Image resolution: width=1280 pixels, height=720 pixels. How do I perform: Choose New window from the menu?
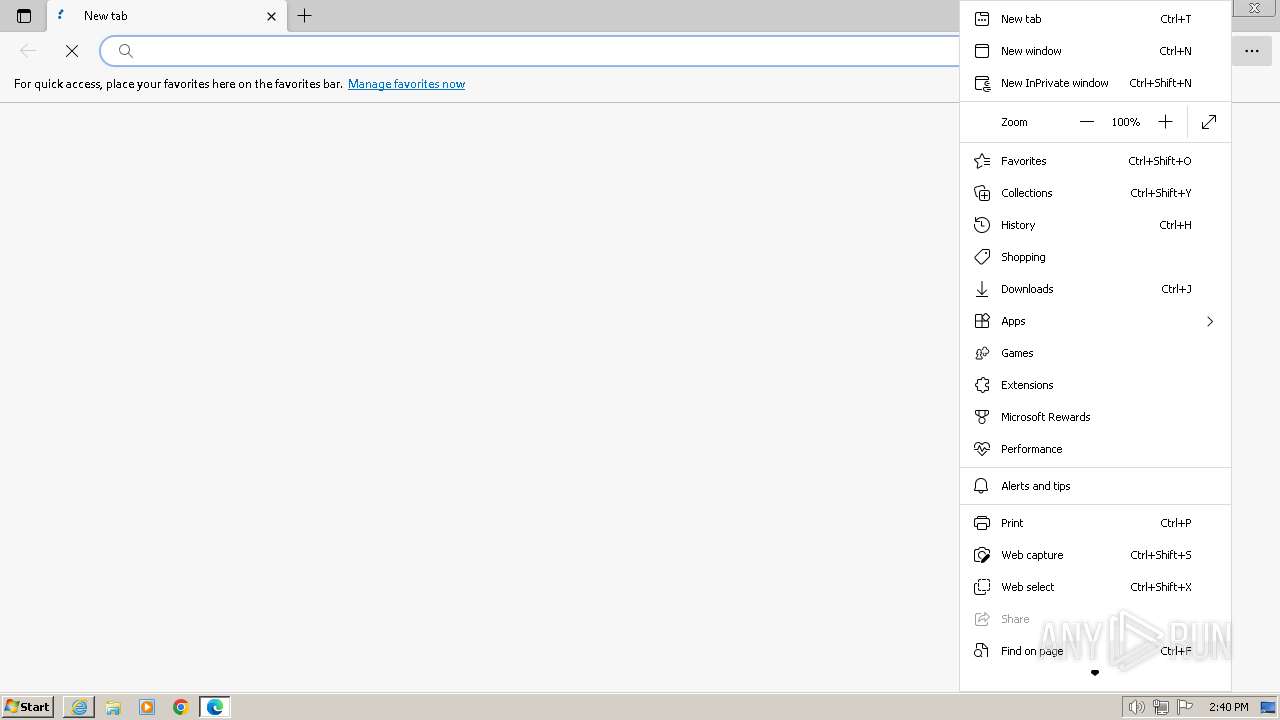coord(1095,51)
